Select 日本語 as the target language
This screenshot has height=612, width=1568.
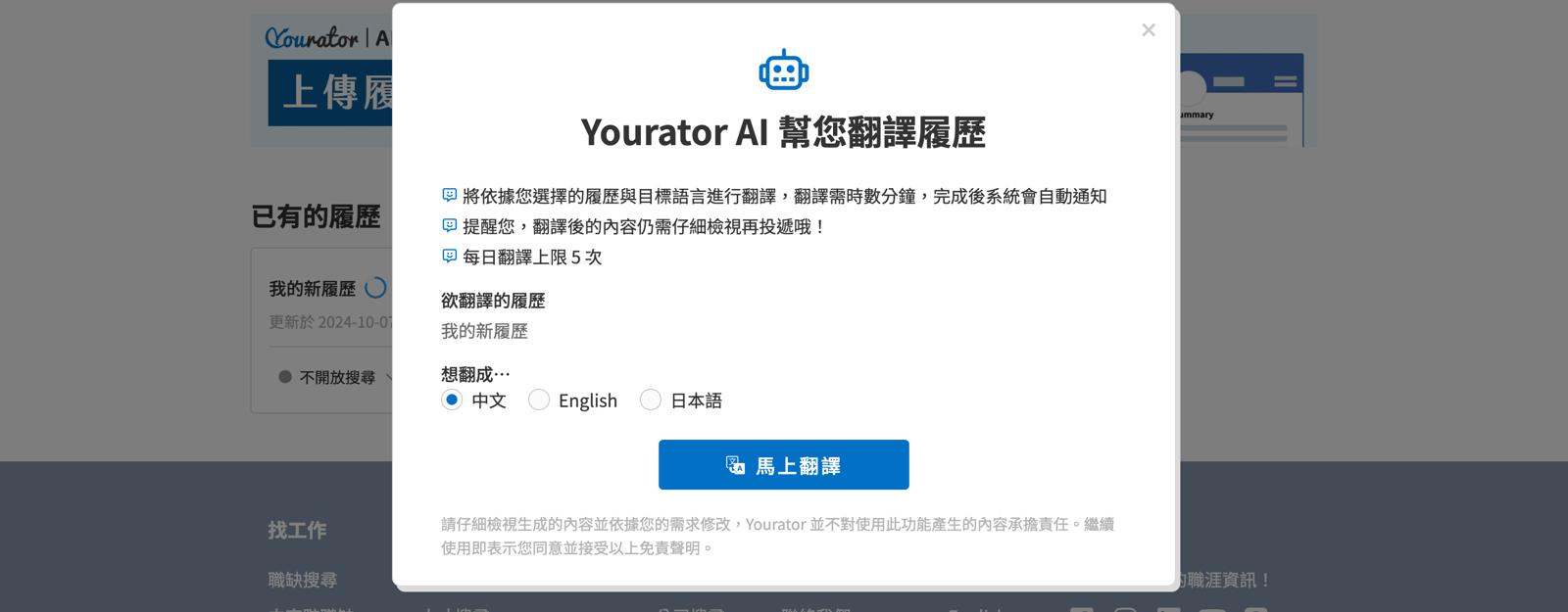pos(651,400)
